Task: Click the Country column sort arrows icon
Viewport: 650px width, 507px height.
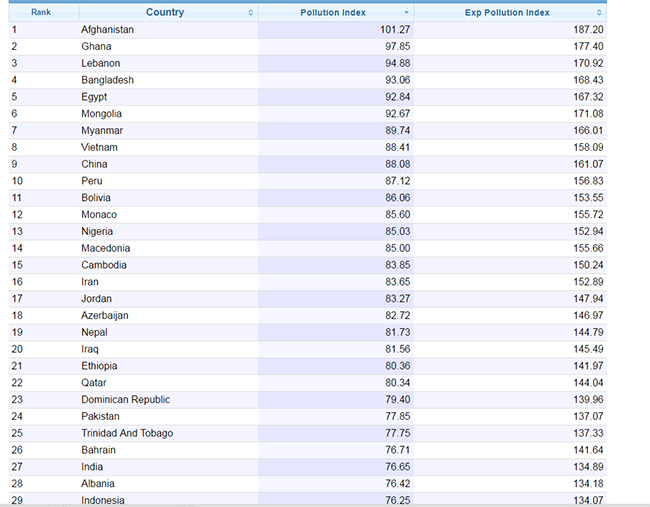Action: [251, 13]
